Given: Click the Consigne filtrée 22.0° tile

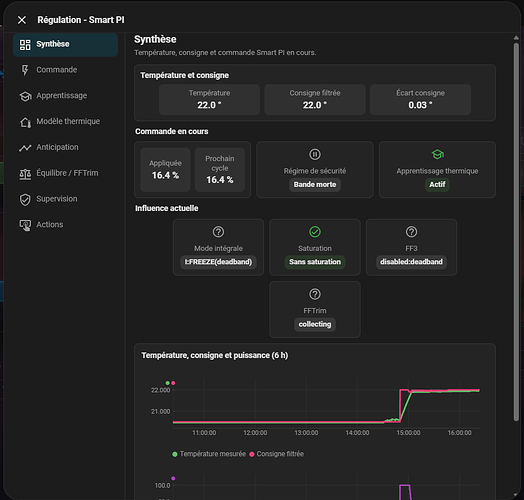Looking at the screenshot, I should [315, 100].
